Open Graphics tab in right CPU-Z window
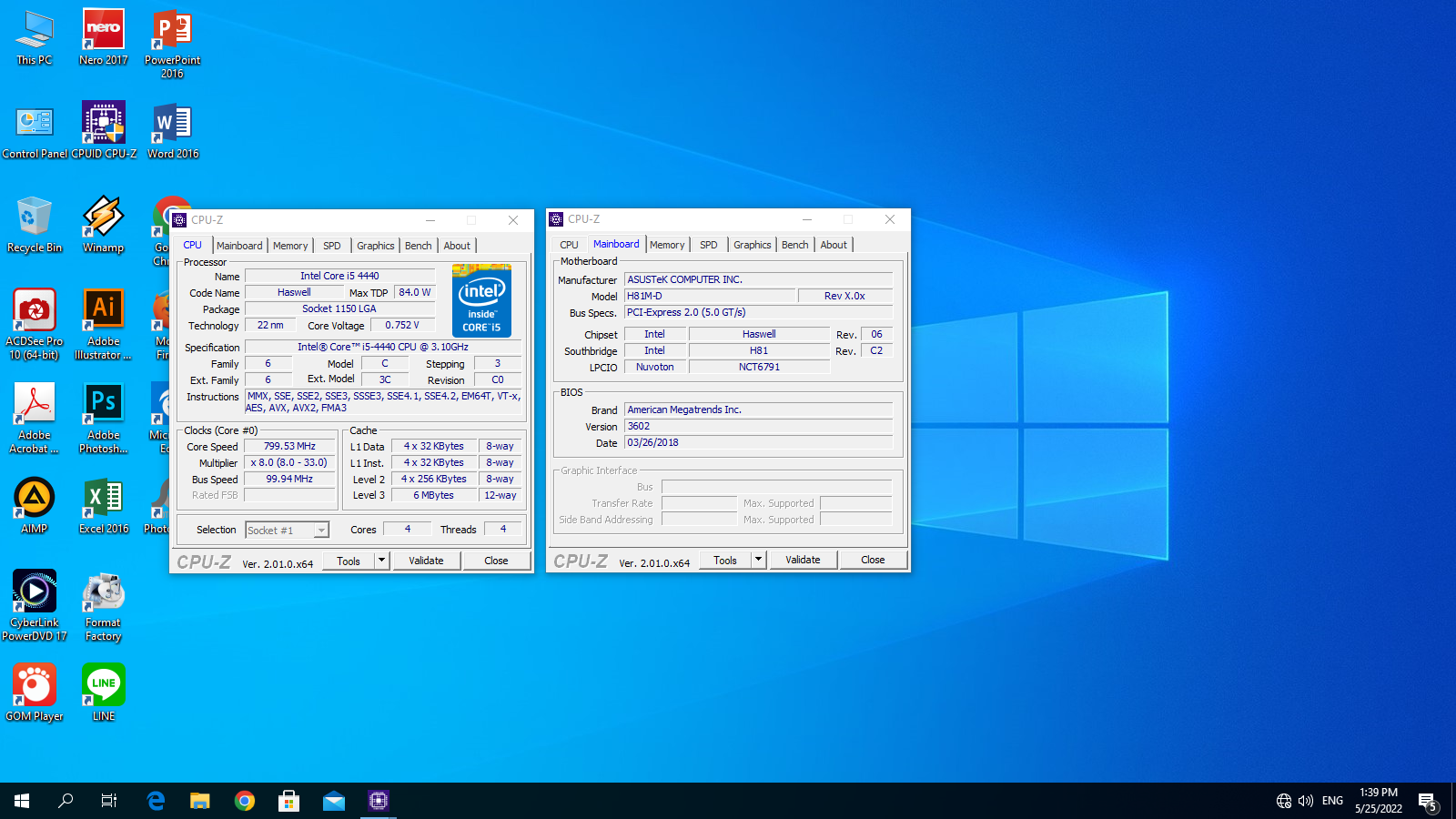Viewport: 1456px width, 819px height. [753, 245]
